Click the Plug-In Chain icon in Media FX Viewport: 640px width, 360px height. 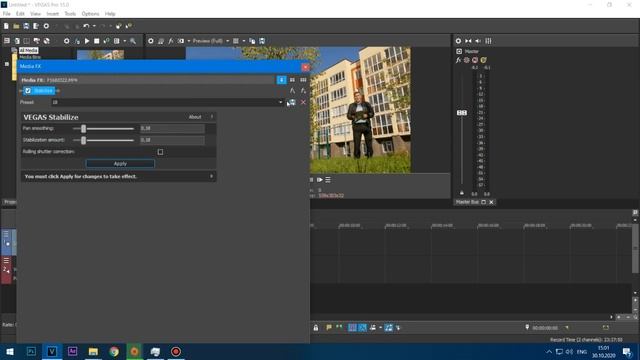[292, 91]
